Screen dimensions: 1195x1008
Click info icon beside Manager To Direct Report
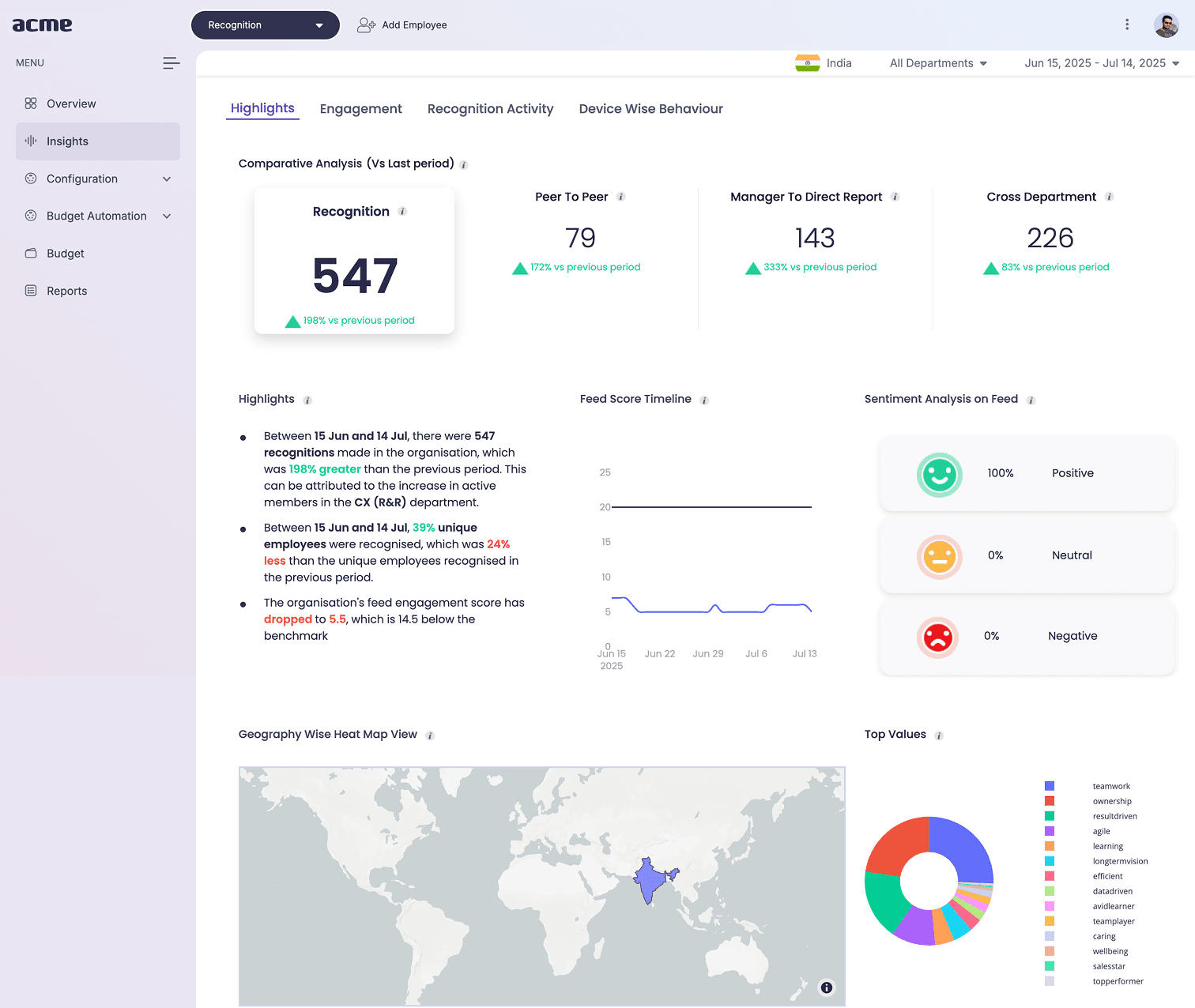click(x=895, y=197)
